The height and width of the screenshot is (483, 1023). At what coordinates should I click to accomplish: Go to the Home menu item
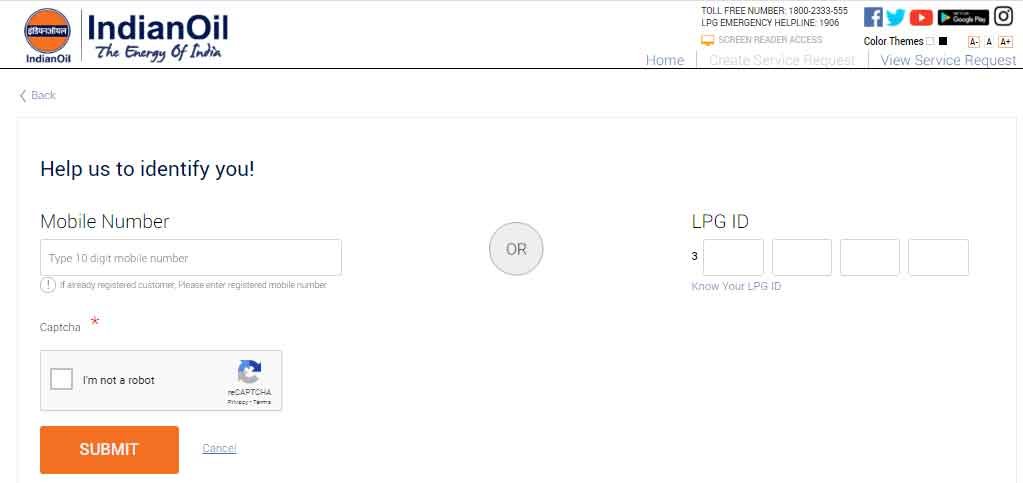pyautogui.click(x=665, y=60)
